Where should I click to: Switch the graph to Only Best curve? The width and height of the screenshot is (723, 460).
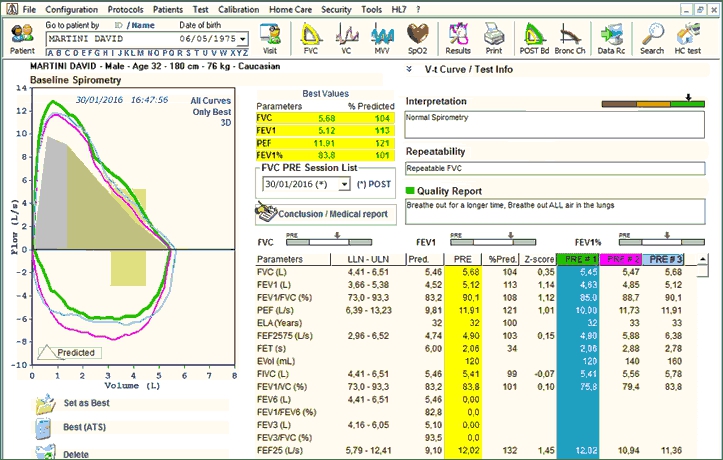(x=210, y=111)
